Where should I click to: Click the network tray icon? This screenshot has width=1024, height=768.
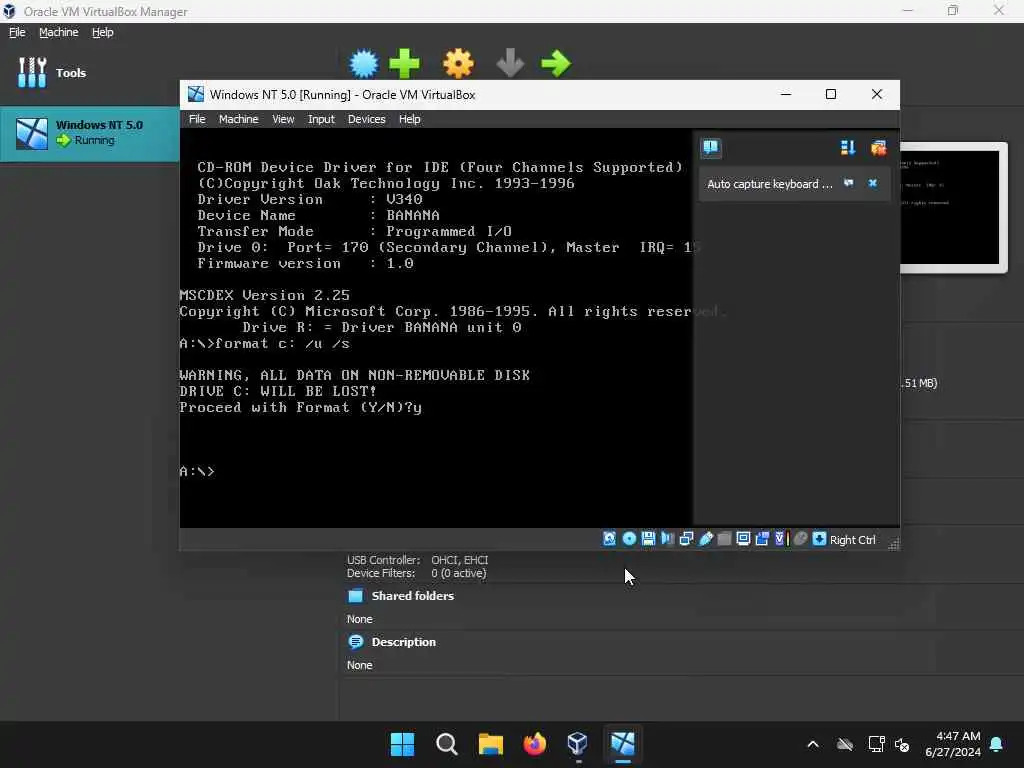[x=876, y=744]
